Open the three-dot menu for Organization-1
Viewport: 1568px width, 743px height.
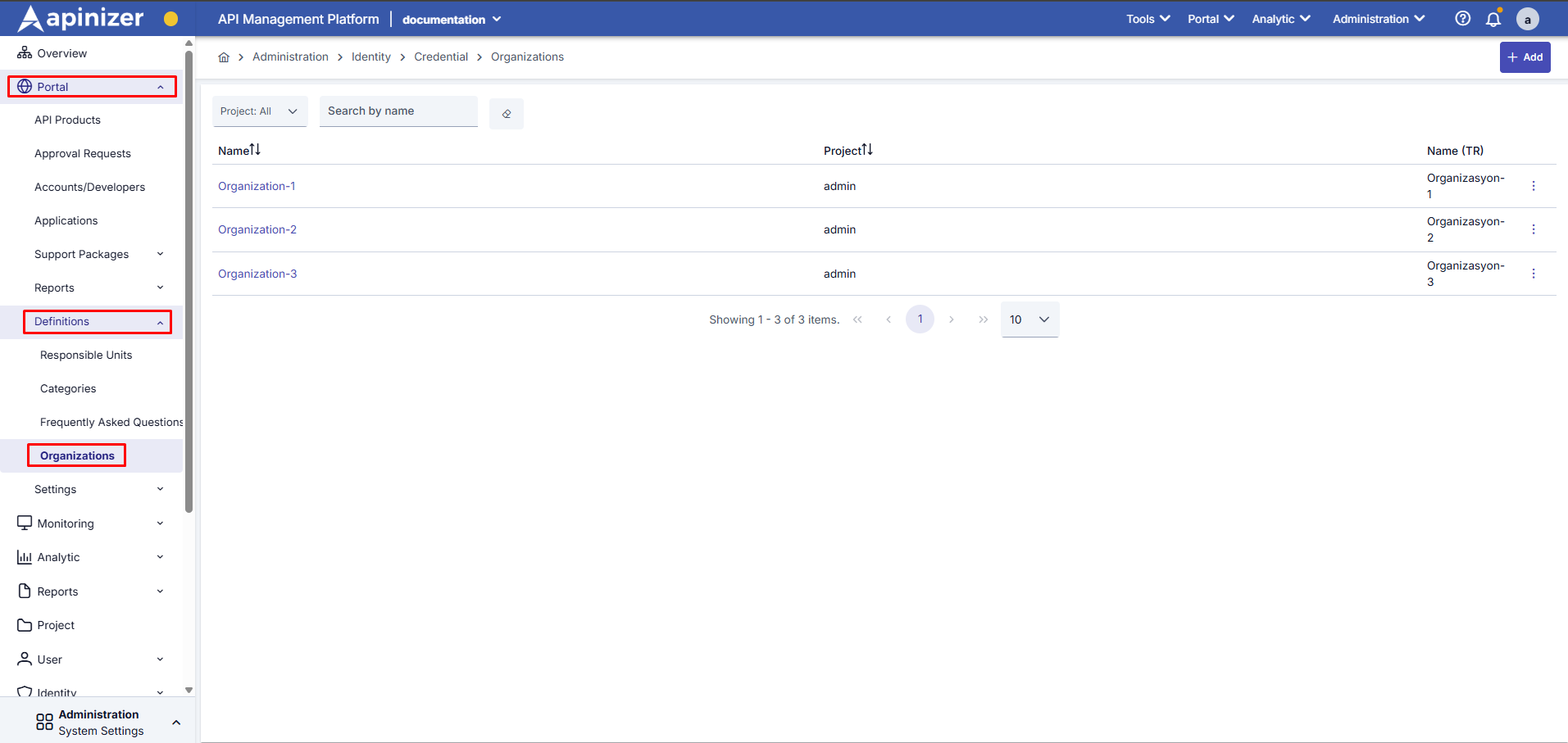pos(1533,186)
